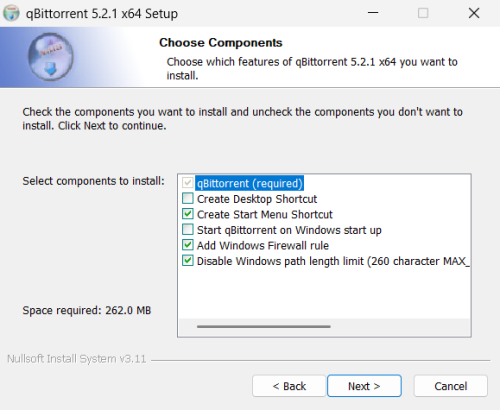The height and width of the screenshot is (410, 500).
Task: Click the Nullsoft Install System v3.11 label
Action: pos(77,359)
